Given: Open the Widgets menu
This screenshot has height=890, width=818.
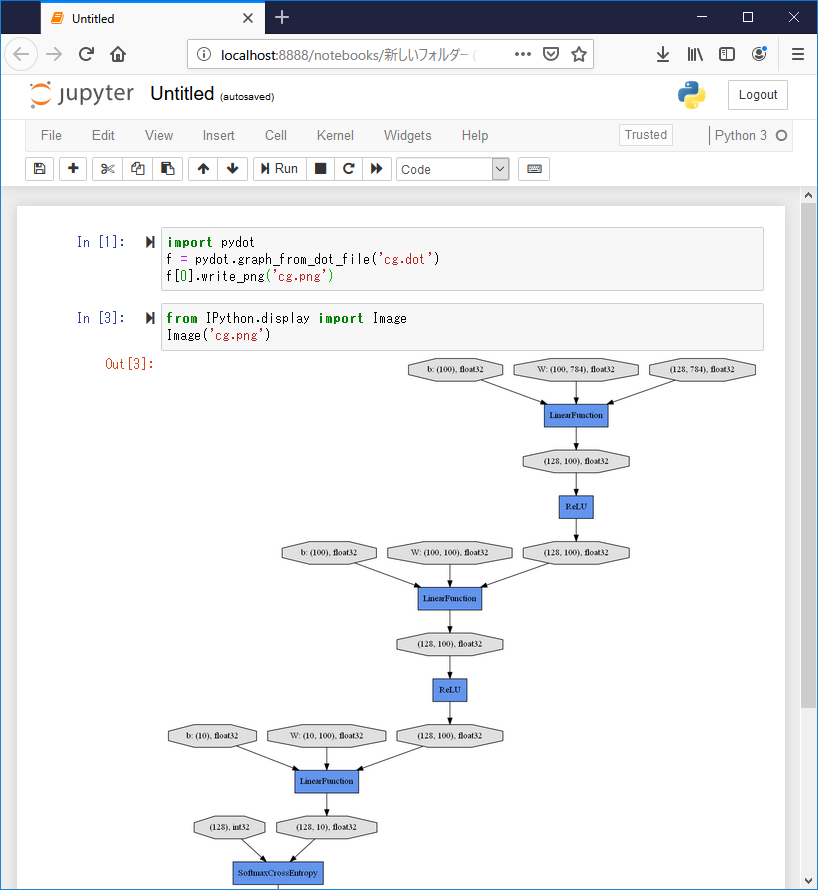Looking at the screenshot, I should [408, 136].
